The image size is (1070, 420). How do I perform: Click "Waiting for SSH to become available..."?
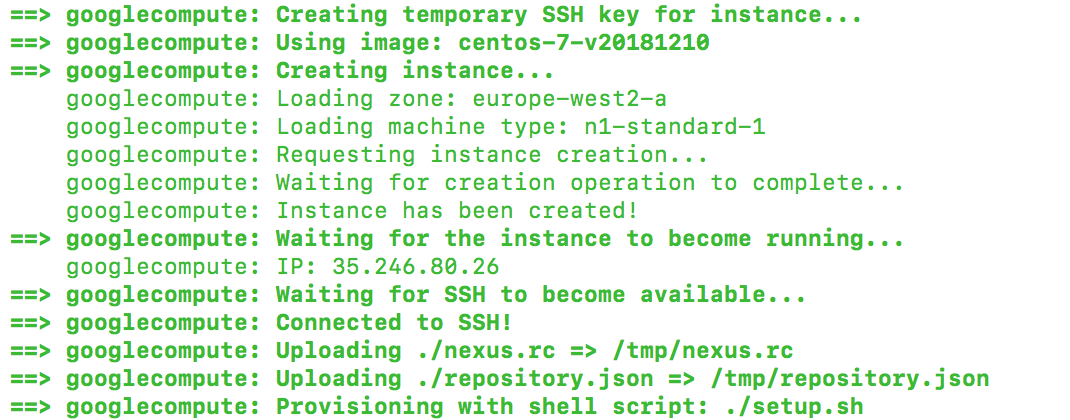coord(541,295)
